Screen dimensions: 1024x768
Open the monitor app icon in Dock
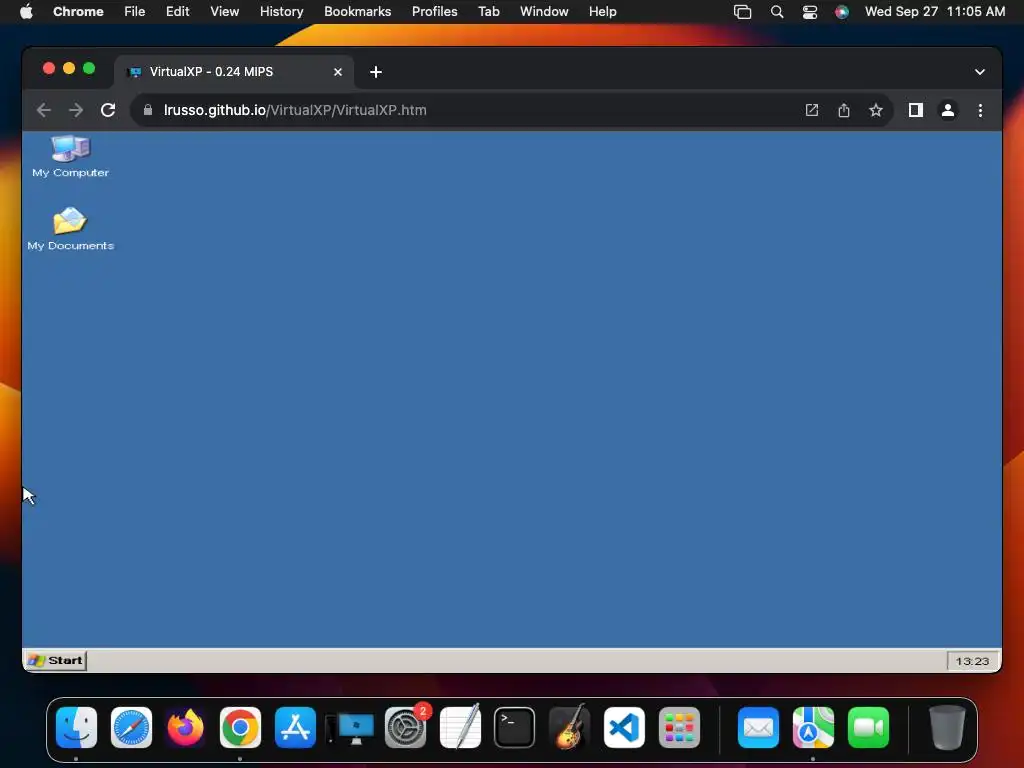tap(351, 729)
